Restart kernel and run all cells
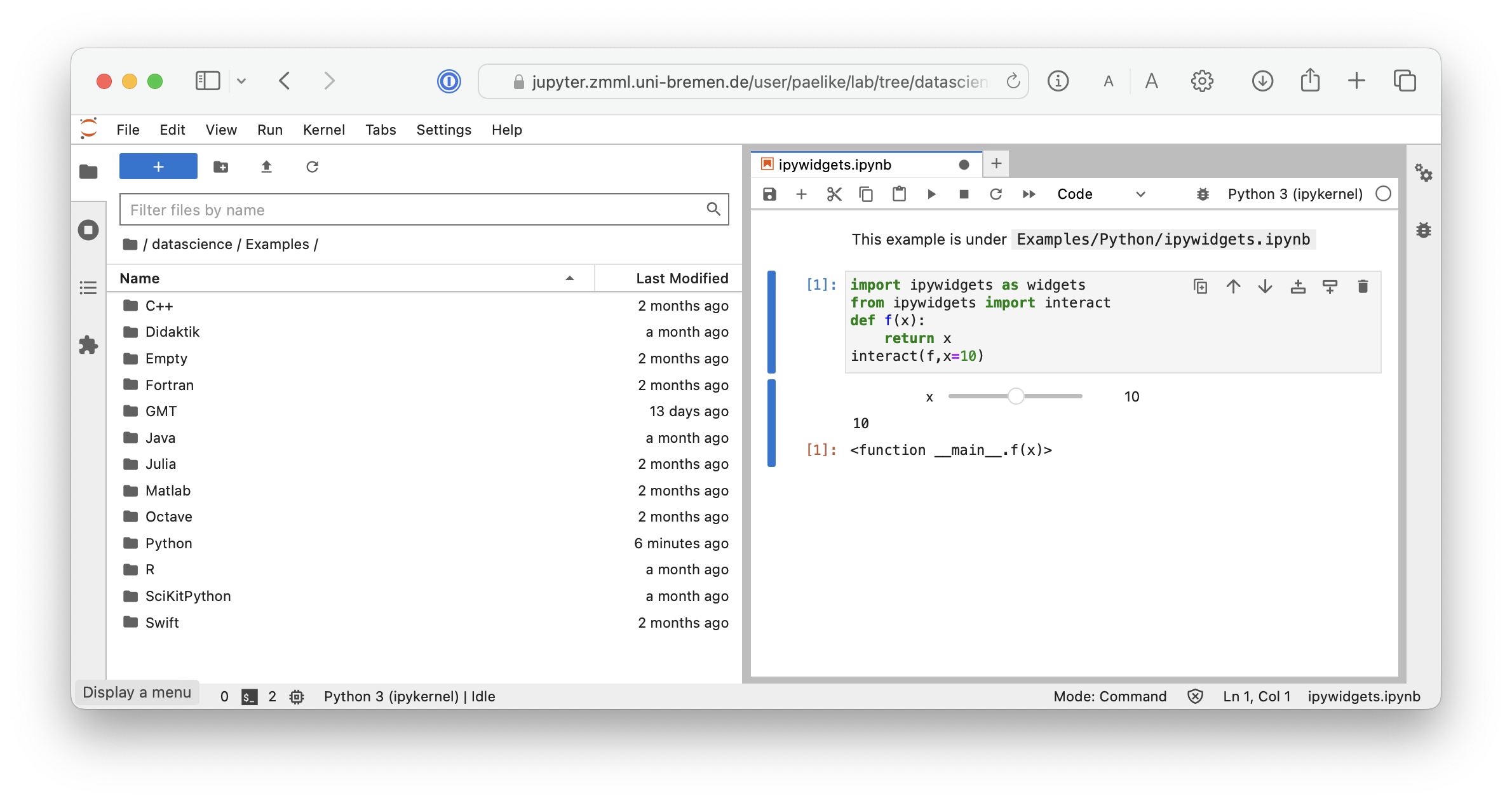1512x803 pixels. 1029,194
